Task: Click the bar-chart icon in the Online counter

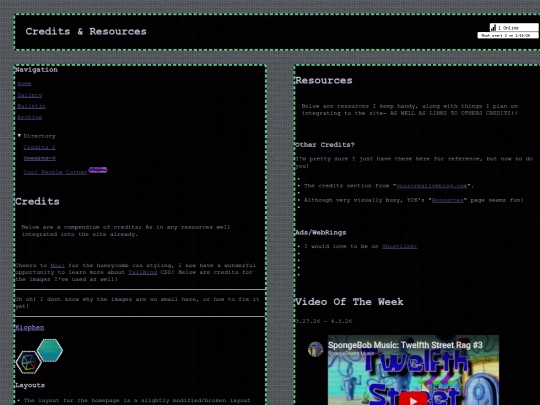Action: point(493,28)
